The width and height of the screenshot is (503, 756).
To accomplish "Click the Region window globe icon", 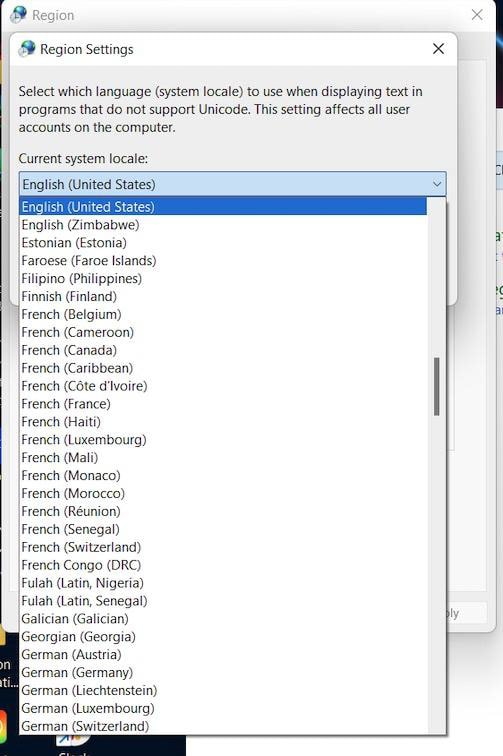I will (x=18, y=15).
